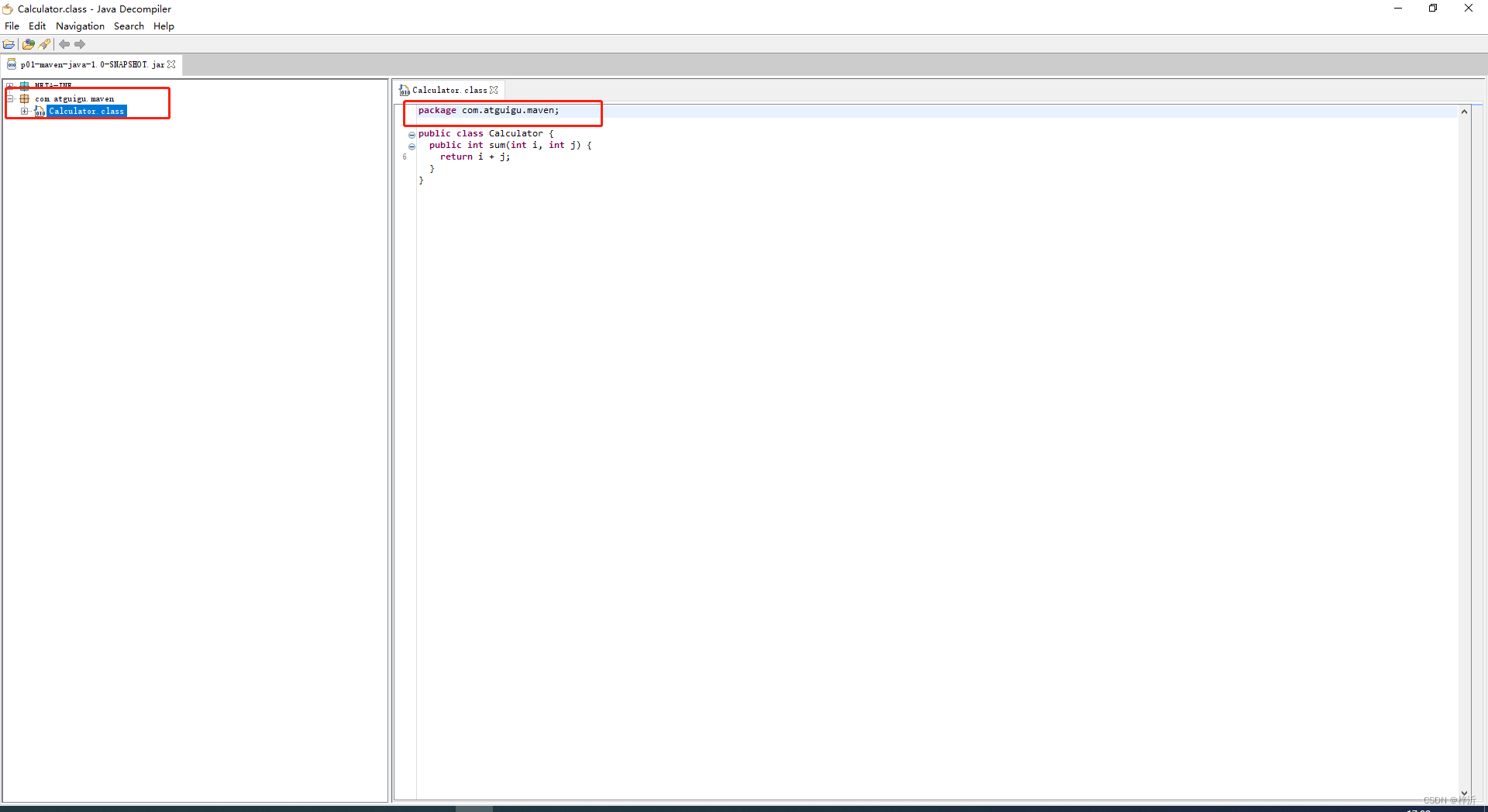Collapse the com.atguigu.maven package node

11,98
